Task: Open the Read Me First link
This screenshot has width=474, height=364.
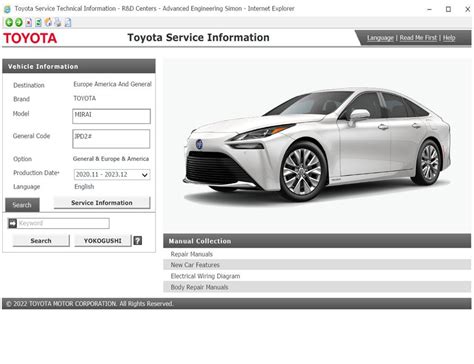Action: click(418, 38)
